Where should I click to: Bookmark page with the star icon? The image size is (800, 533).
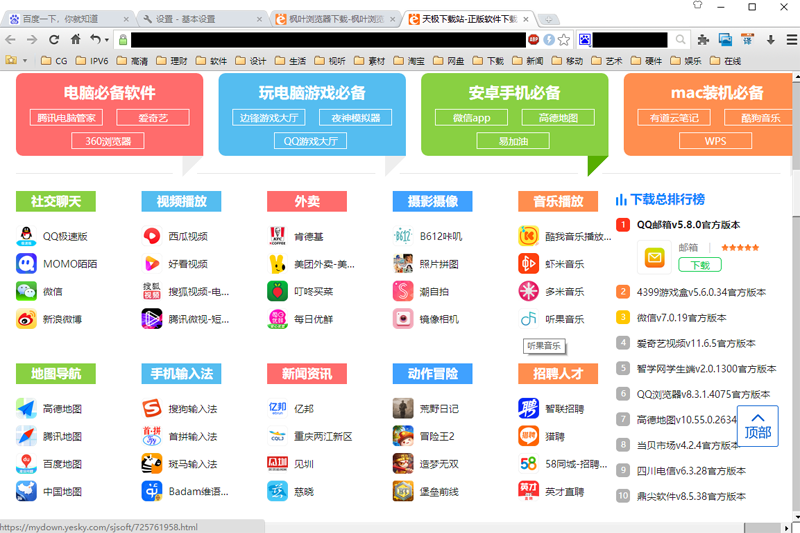pyautogui.click(x=564, y=40)
